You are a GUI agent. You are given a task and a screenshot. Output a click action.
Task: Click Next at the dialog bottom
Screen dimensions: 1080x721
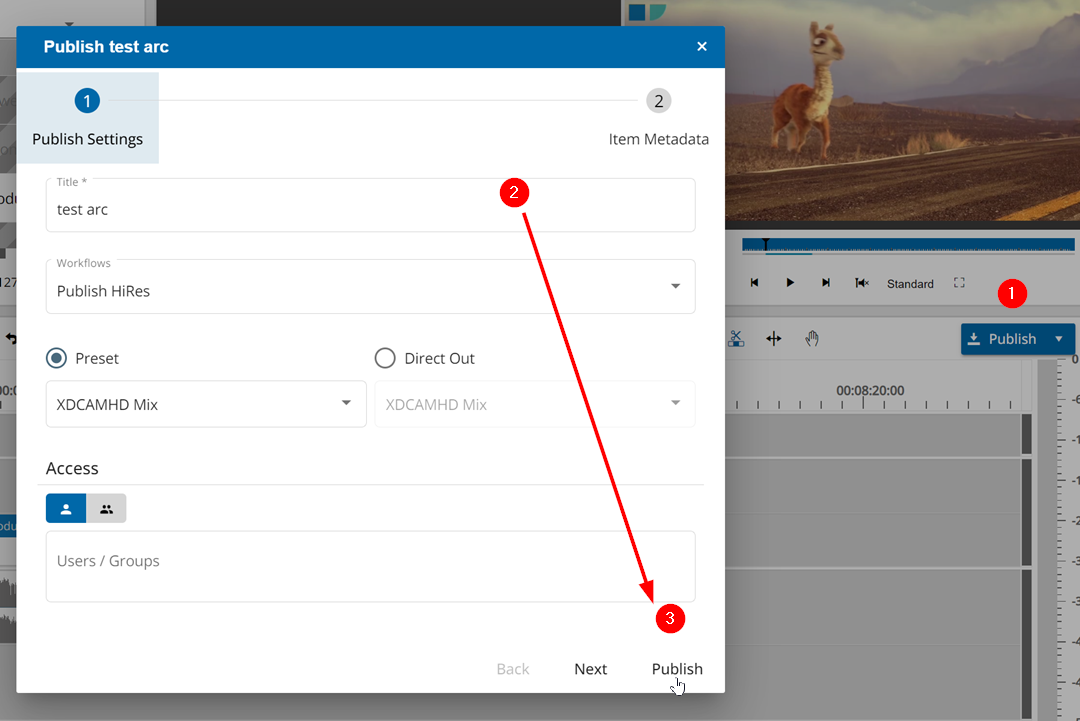pyautogui.click(x=590, y=669)
